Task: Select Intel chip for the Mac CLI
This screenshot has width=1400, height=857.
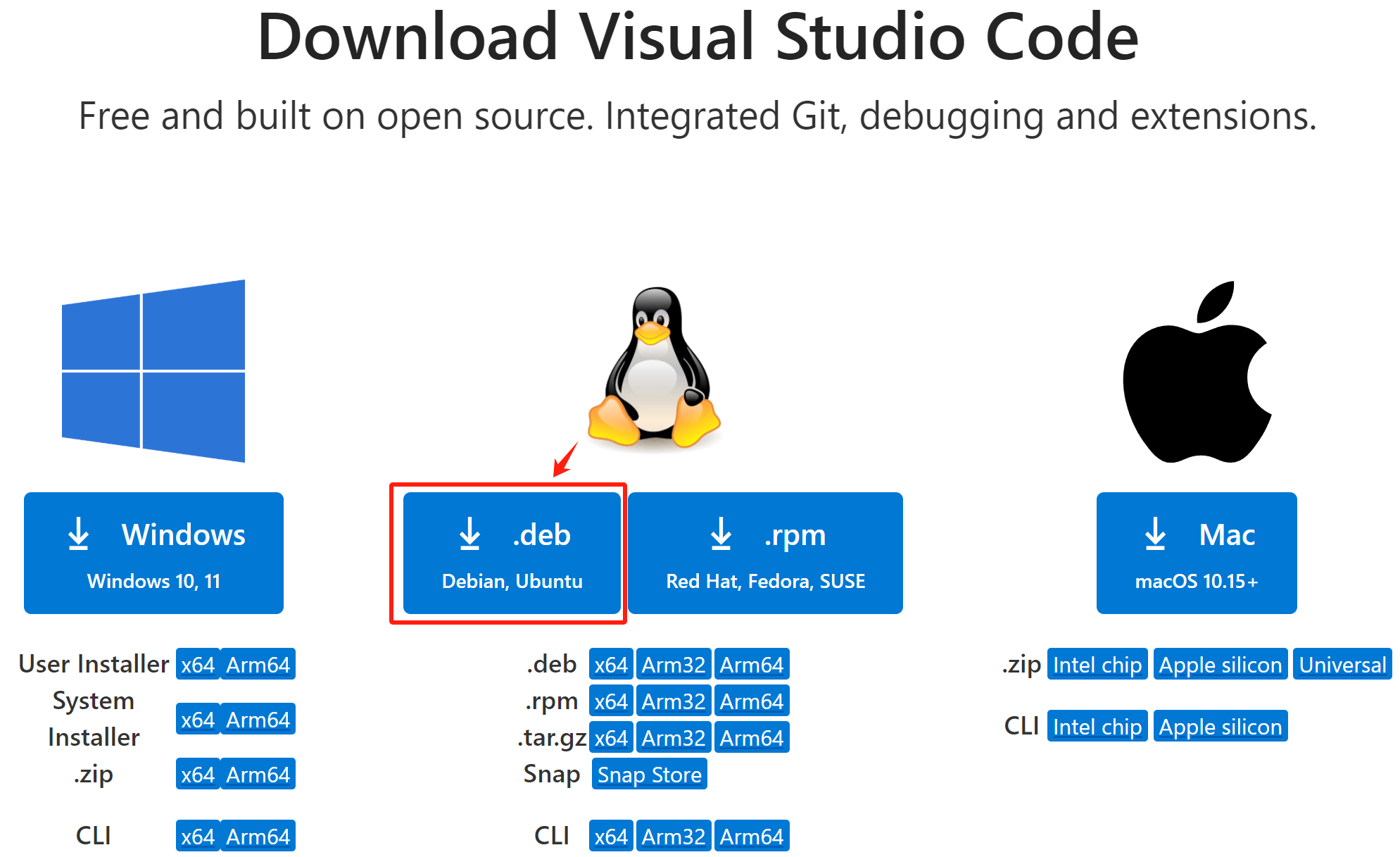Action: click(x=1097, y=726)
